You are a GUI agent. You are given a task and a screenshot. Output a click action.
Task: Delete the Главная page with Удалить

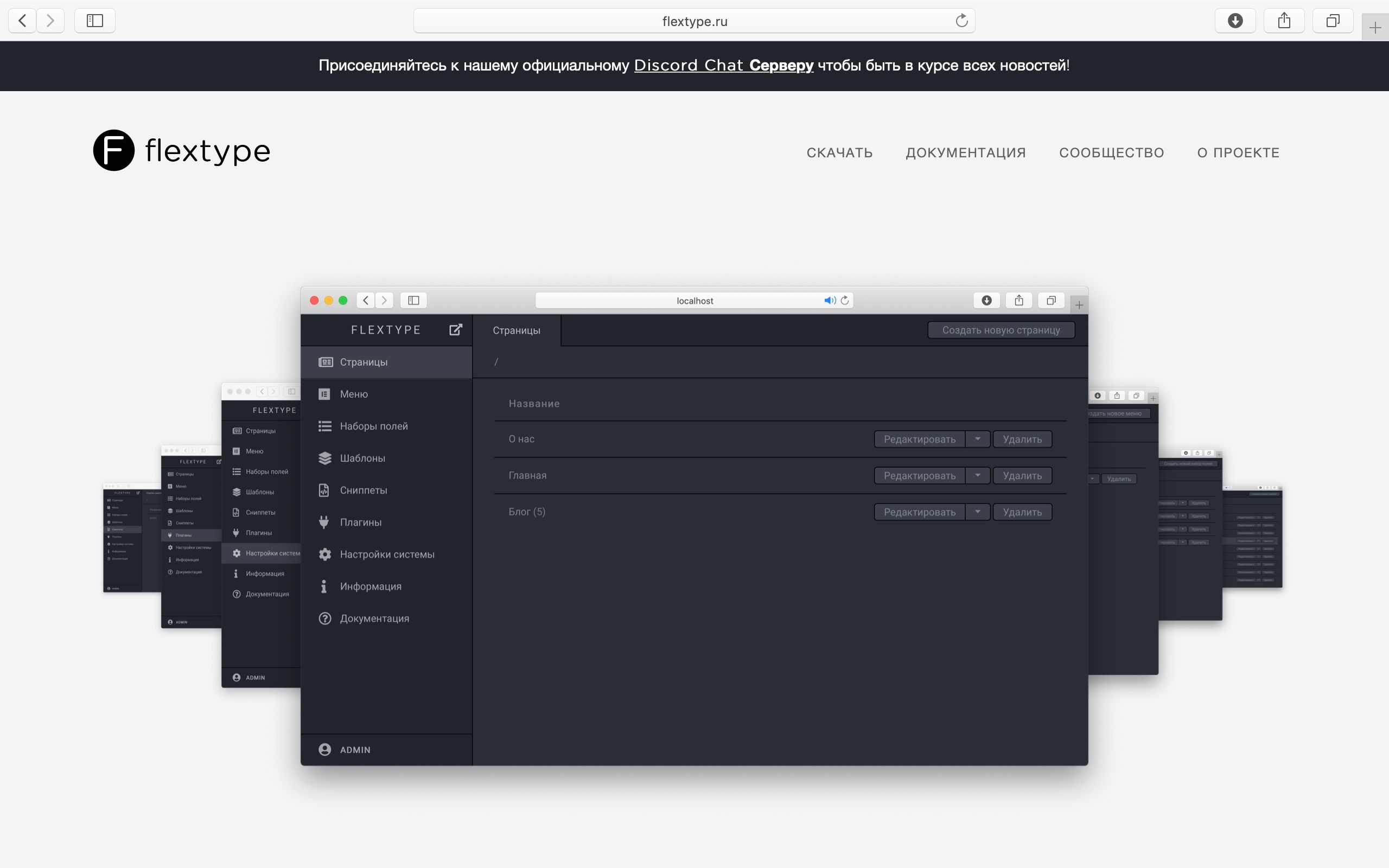[x=1022, y=475]
